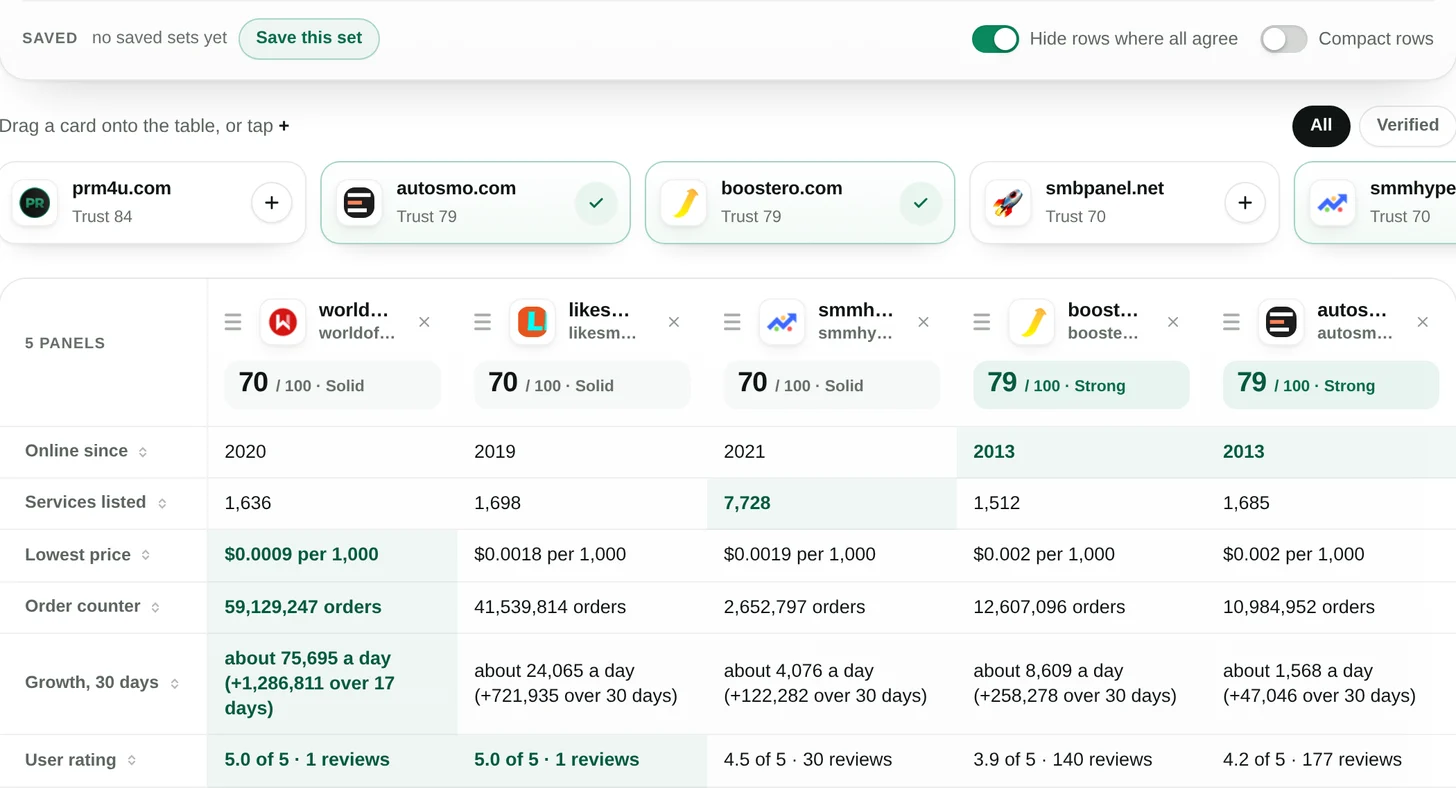1456x788 pixels.
Task: Click the autosm column dark logo
Action: point(1281,322)
